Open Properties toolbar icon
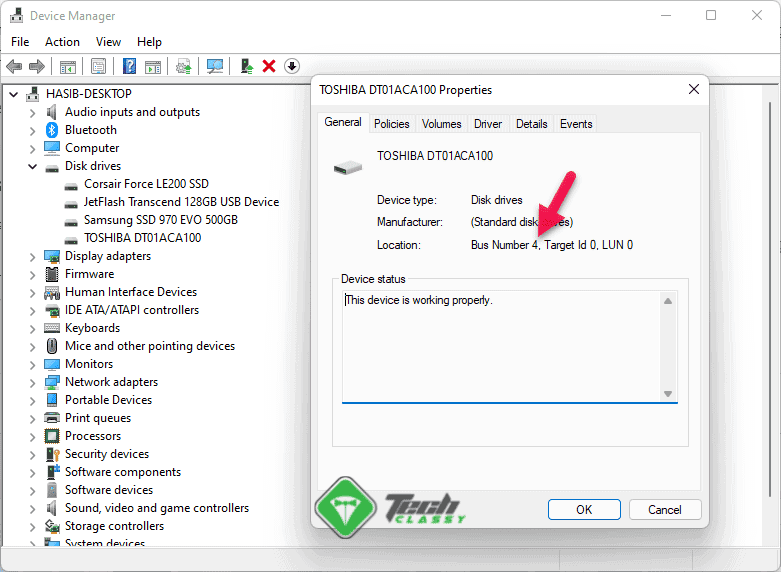781x572 pixels. click(99, 66)
